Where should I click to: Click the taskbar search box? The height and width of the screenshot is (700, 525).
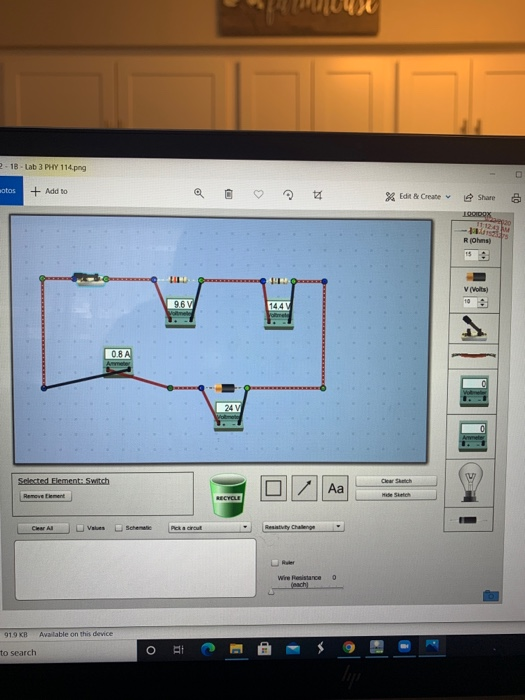point(67,652)
